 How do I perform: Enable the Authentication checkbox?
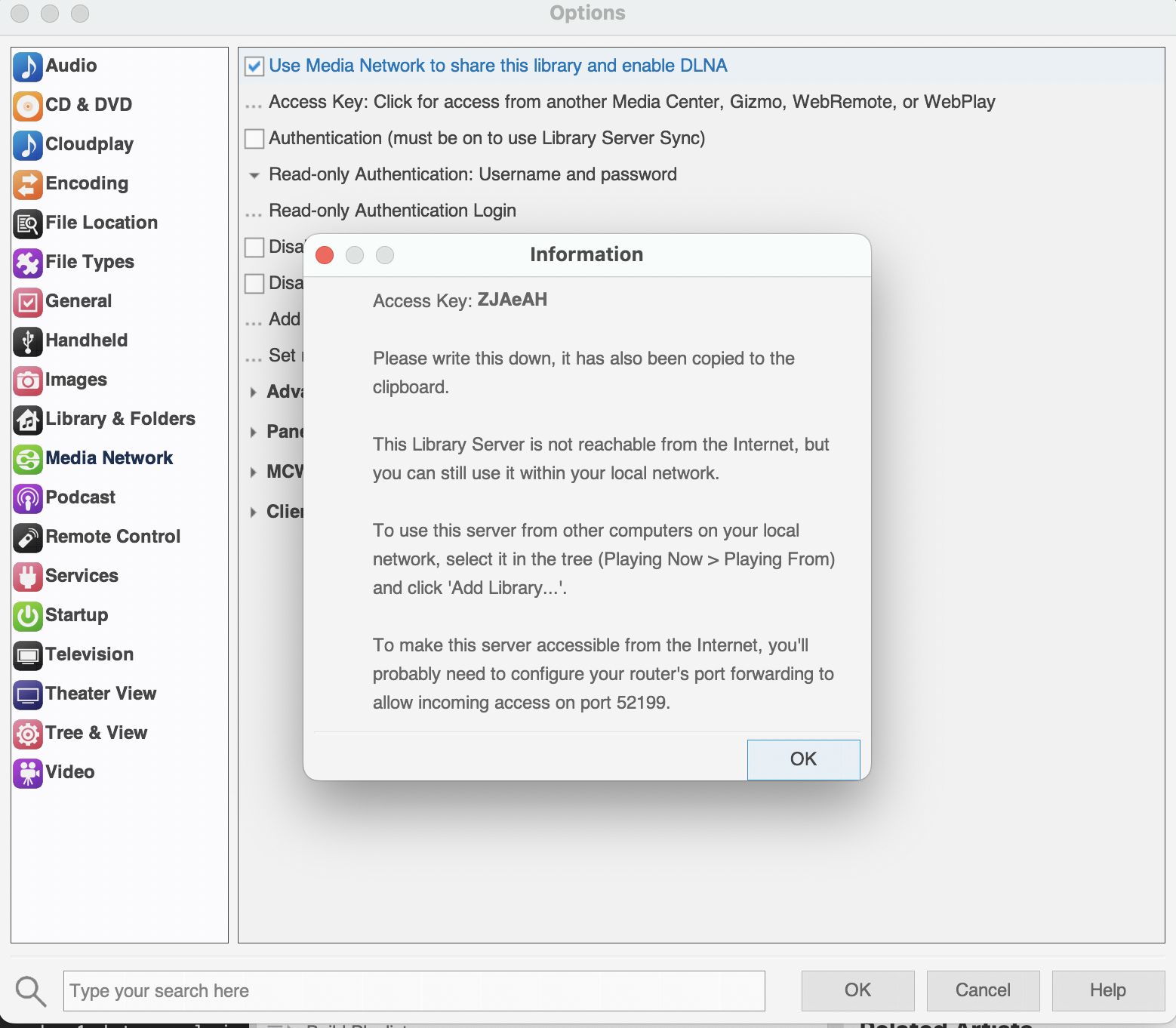[x=255, y=139]
